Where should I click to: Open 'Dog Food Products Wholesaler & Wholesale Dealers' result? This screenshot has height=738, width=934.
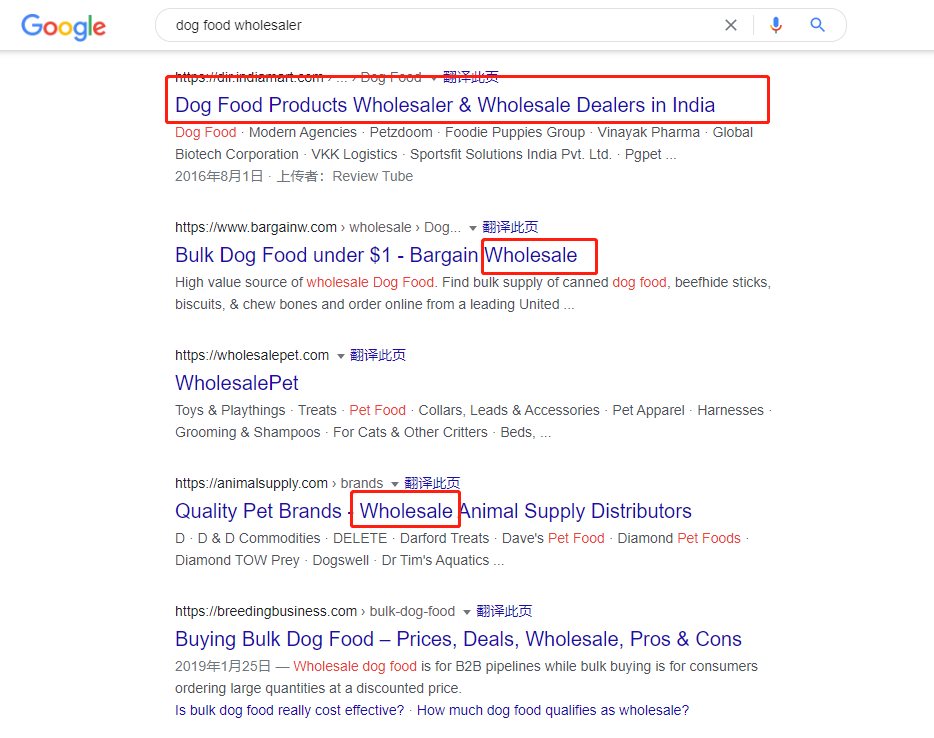click(445, 105)
